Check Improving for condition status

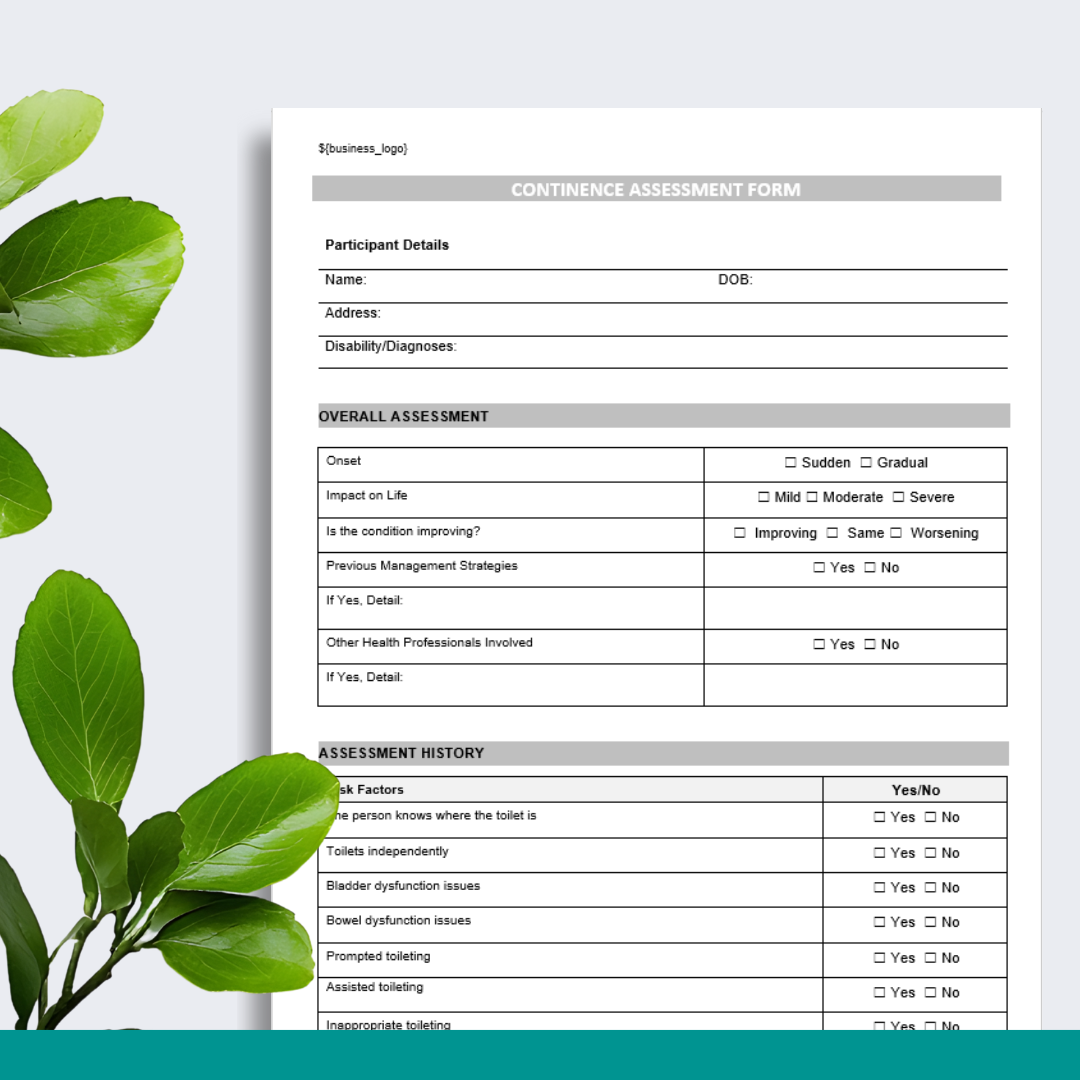740,533
